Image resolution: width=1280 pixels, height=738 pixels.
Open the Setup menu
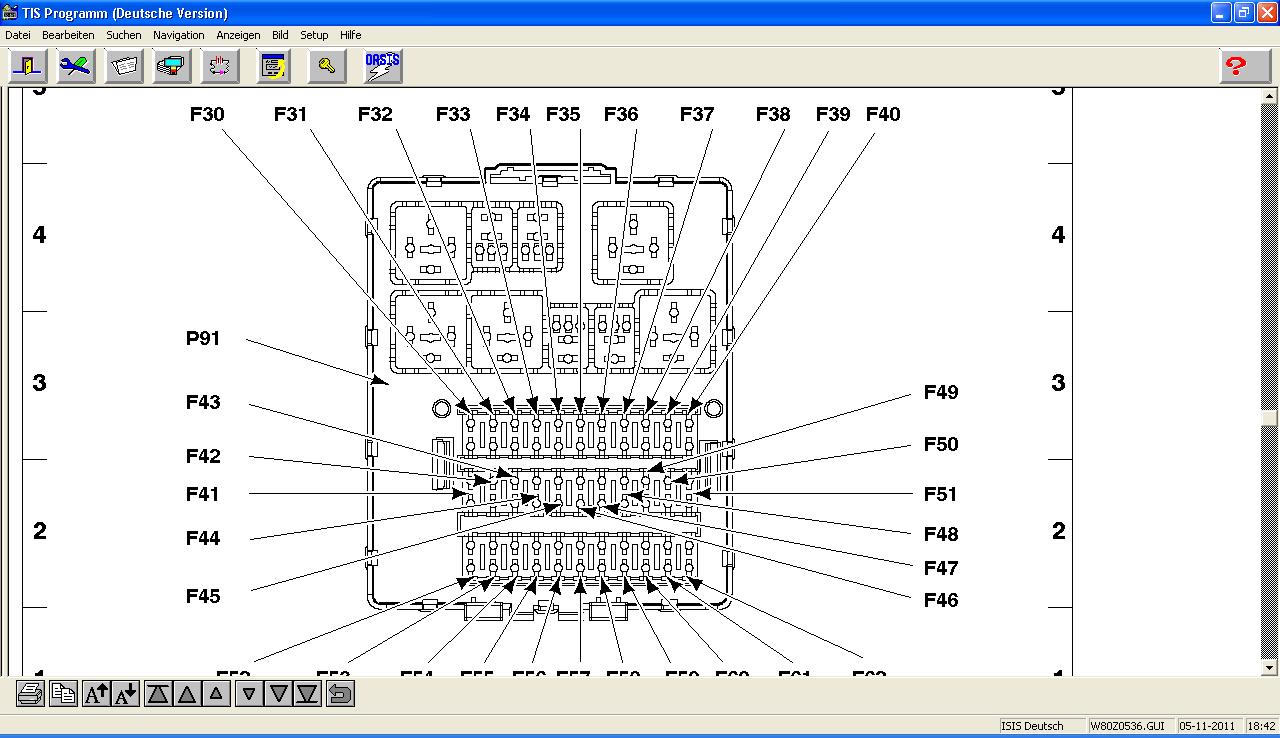314,35
